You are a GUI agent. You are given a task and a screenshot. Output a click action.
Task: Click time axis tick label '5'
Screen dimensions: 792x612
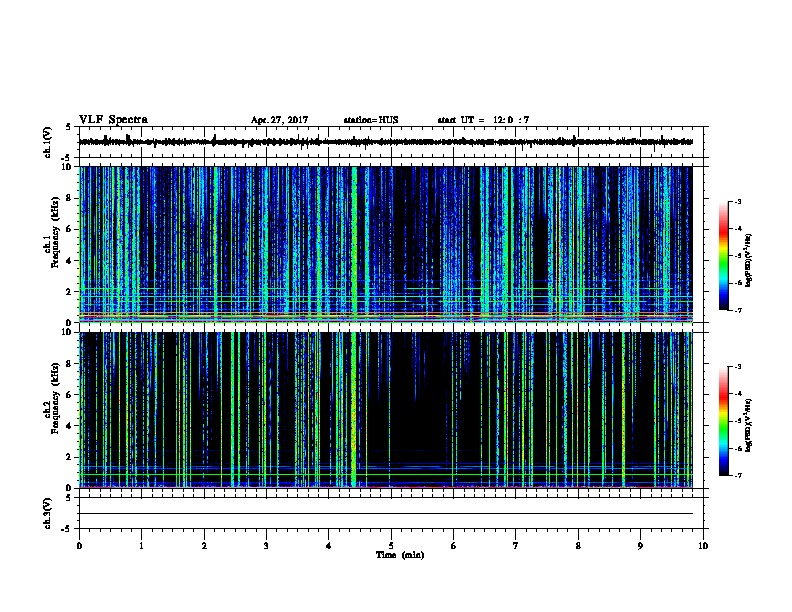[x=391, y=546]
